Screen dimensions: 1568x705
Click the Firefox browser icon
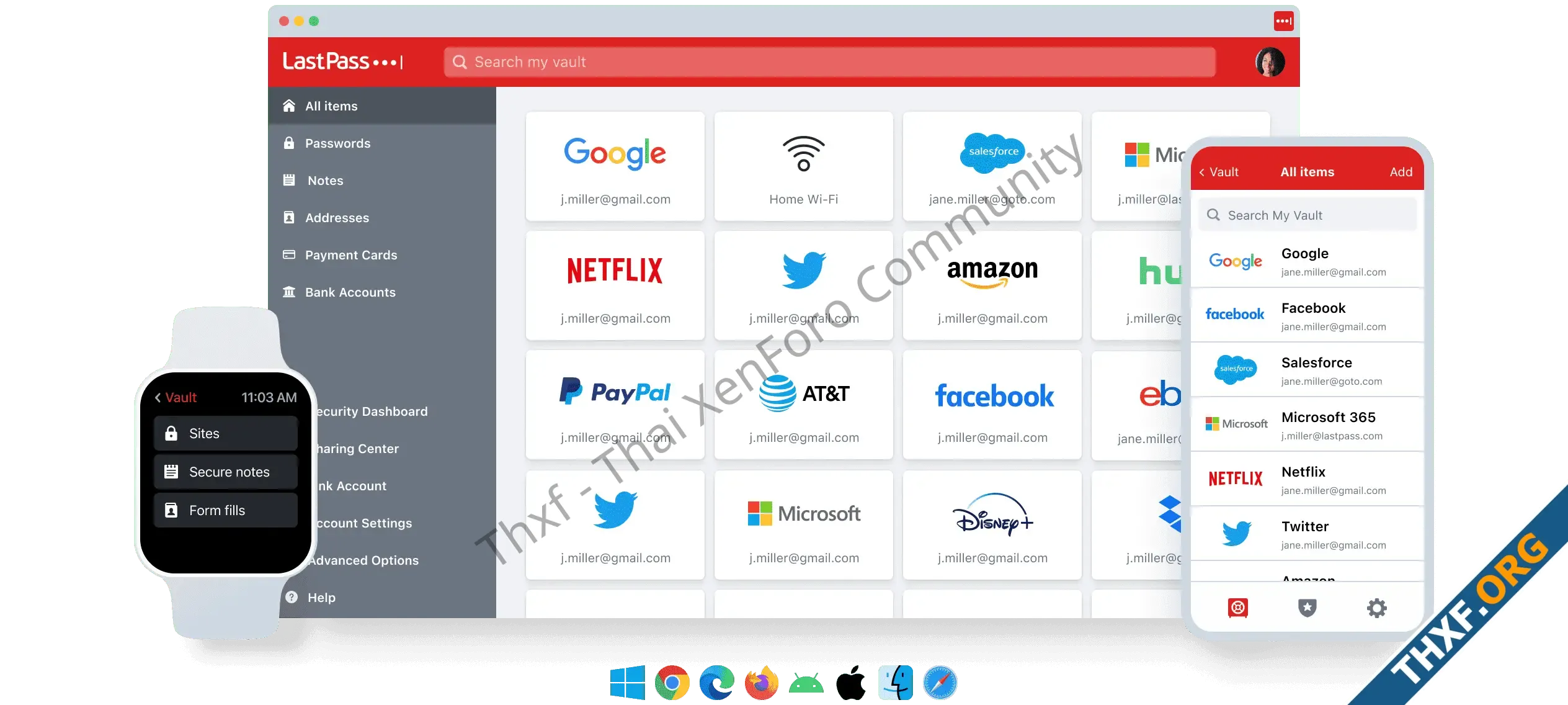point(762,683)
